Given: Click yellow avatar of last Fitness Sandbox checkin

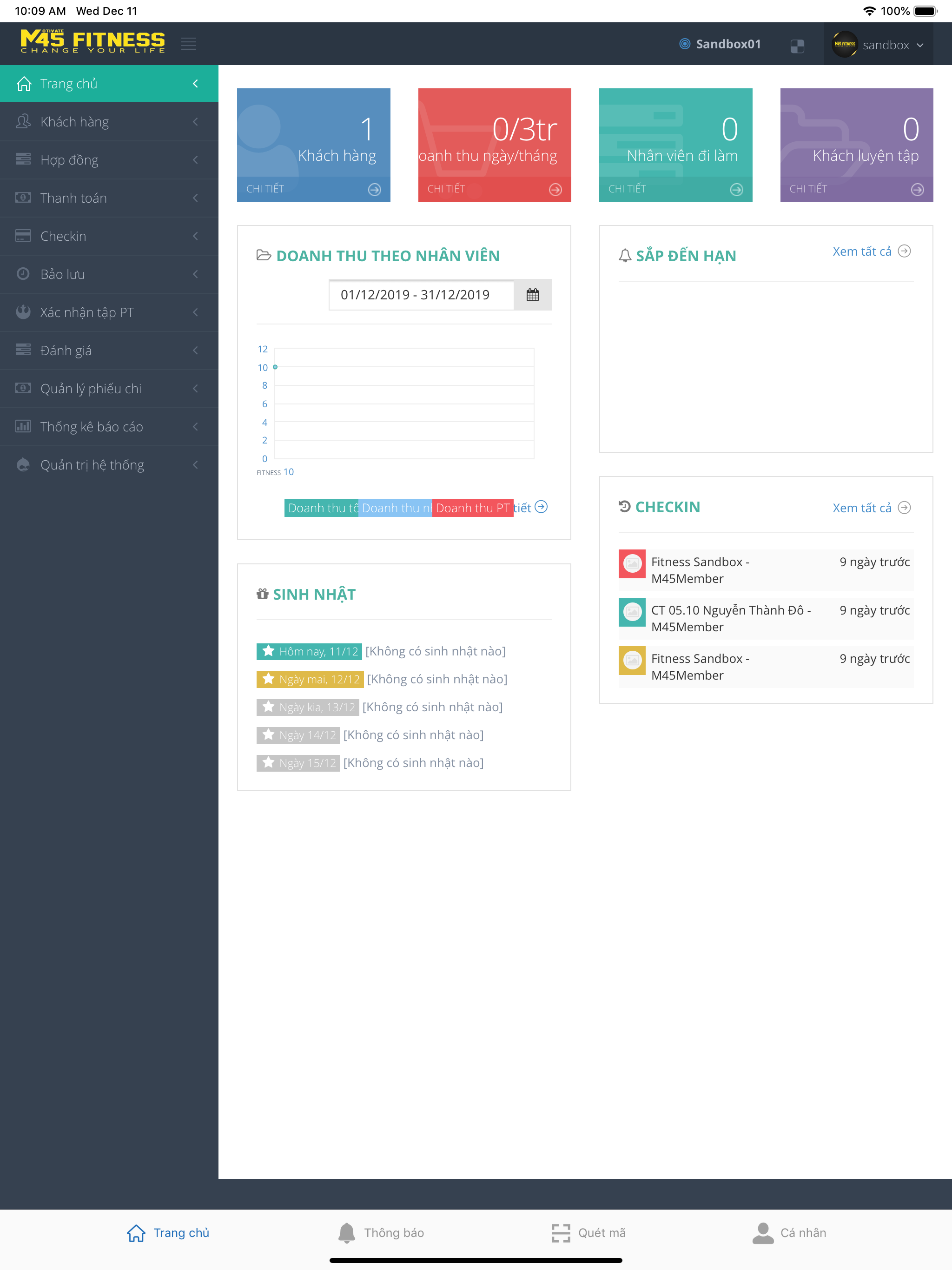Looking at the screenshot, I should (x=632, y=660).
